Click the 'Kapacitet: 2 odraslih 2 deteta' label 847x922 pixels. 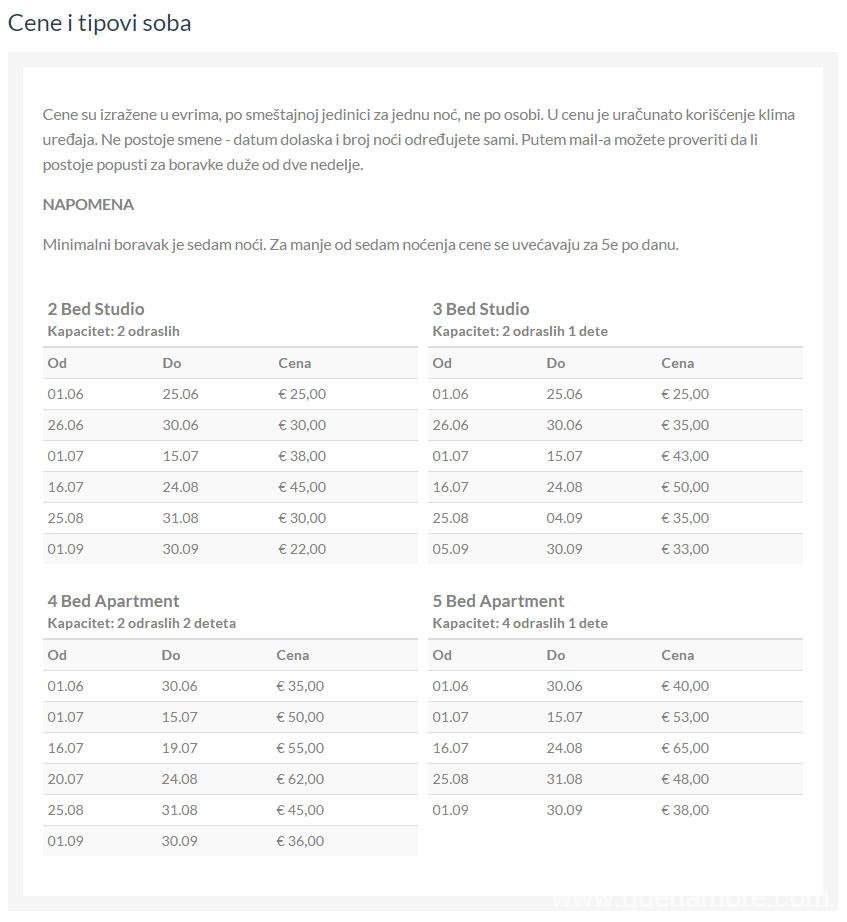(x=142, y=623)
